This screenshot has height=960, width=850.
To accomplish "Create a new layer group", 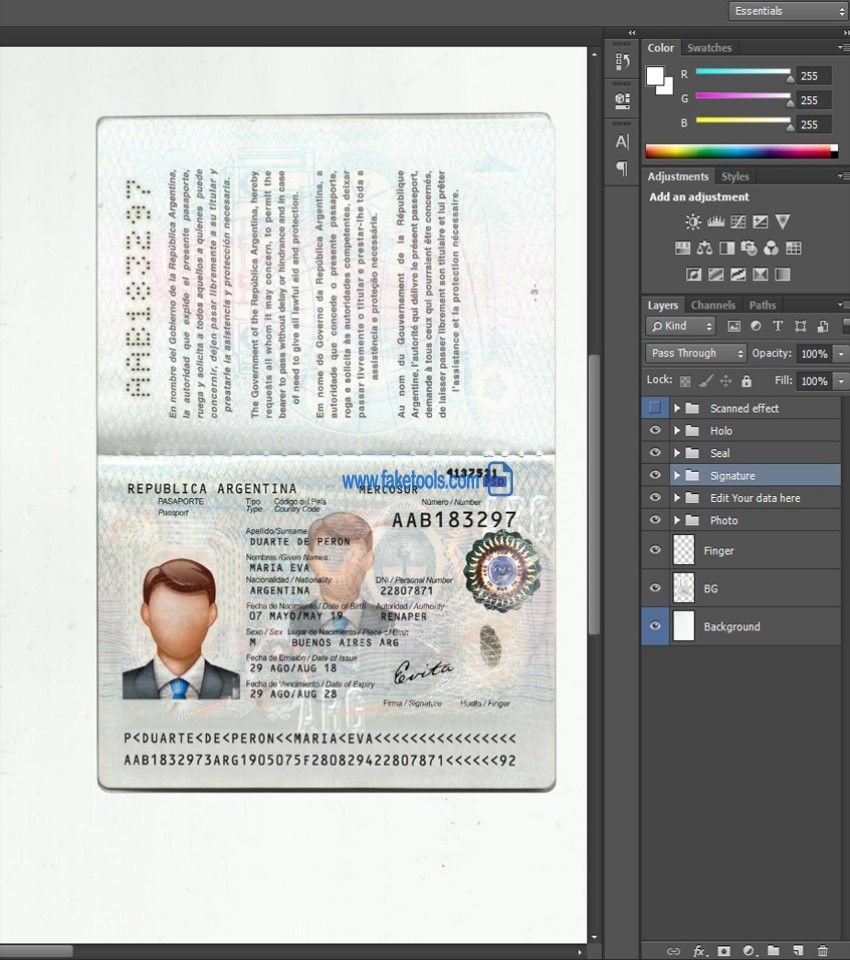I will [x=773, y=951].
